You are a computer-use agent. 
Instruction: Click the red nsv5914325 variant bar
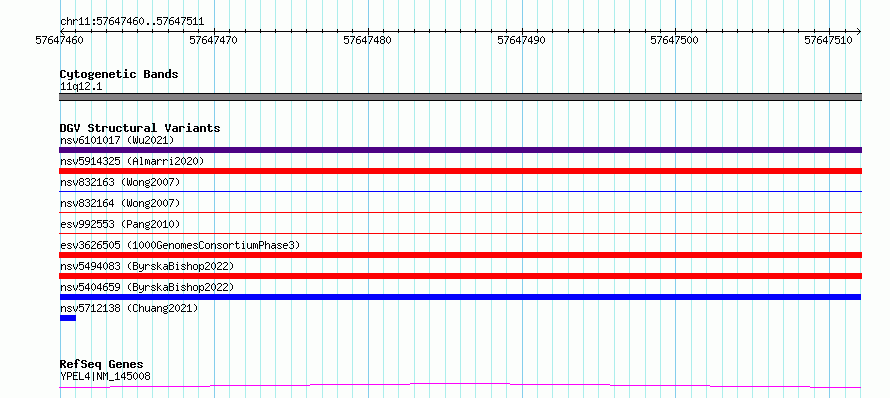460,171
